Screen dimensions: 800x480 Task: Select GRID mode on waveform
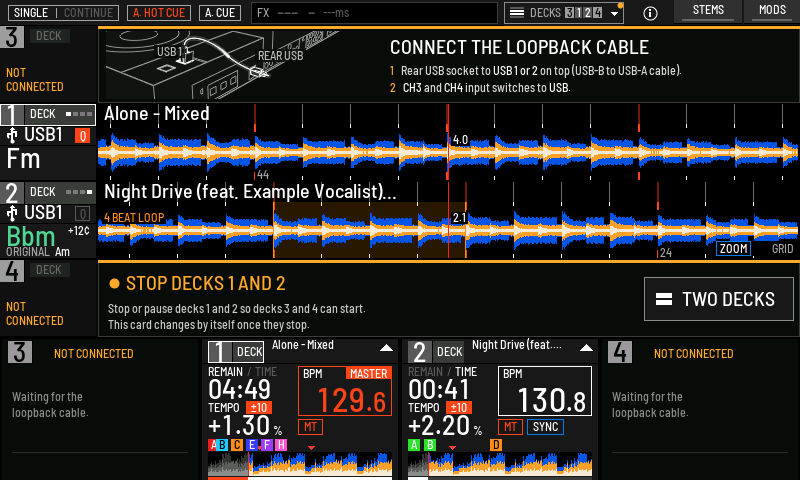782,249
